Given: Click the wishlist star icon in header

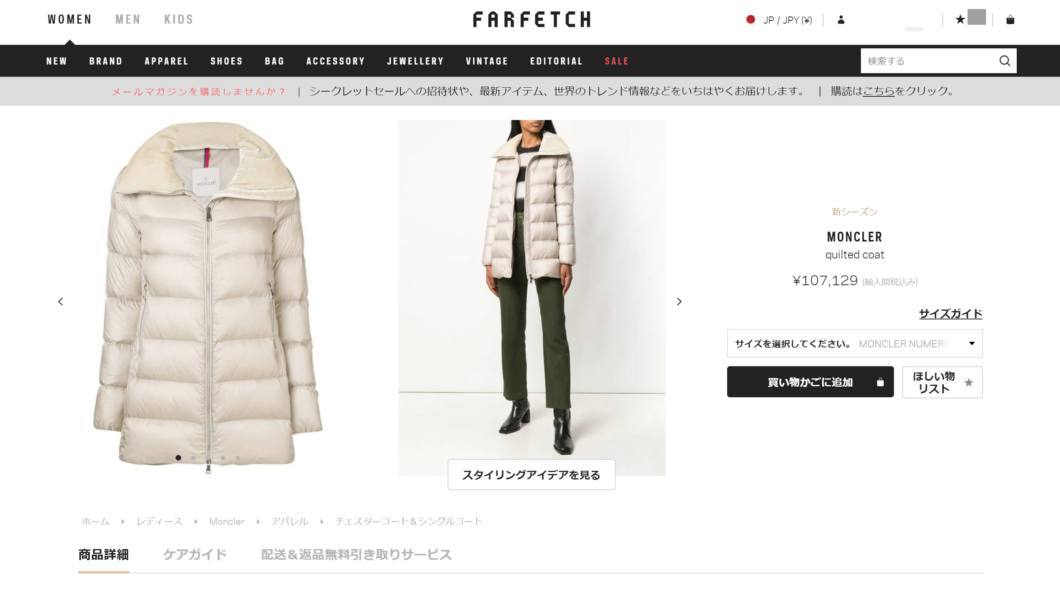Looking at the screenshot, I should (x=960, y=20).
